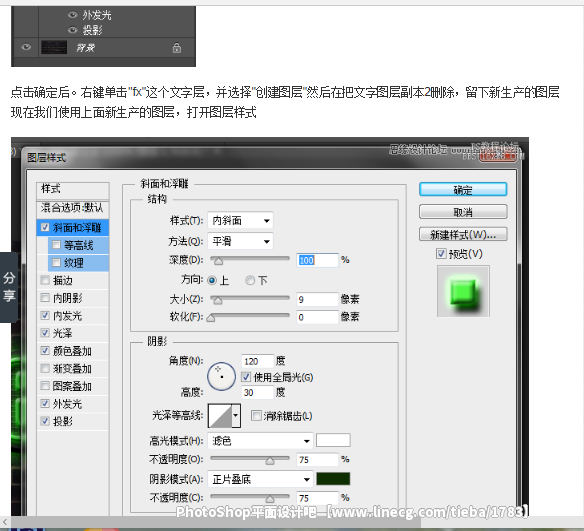This screenshot has width=584, height=531.
Task: Click the white highlight color swatch
Action: [333, 440]
